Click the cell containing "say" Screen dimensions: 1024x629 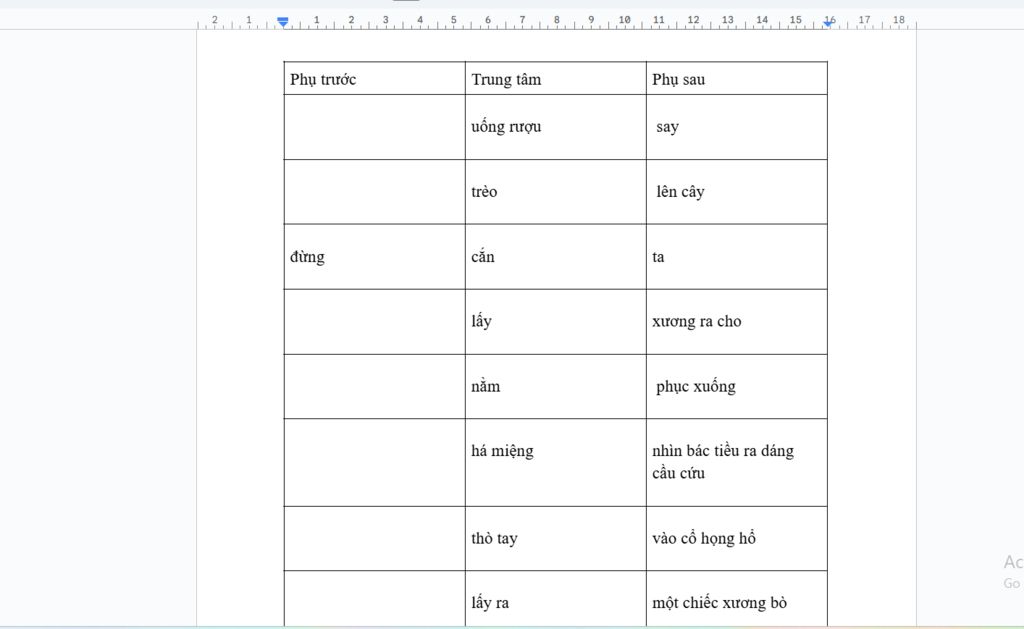coord(667,127)
